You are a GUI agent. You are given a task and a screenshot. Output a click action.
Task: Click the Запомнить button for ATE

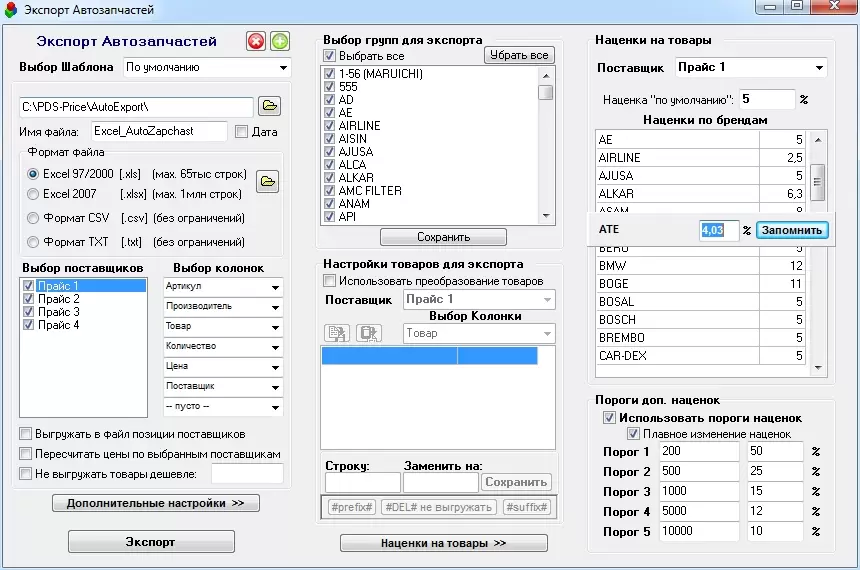[x=792, y=230]
